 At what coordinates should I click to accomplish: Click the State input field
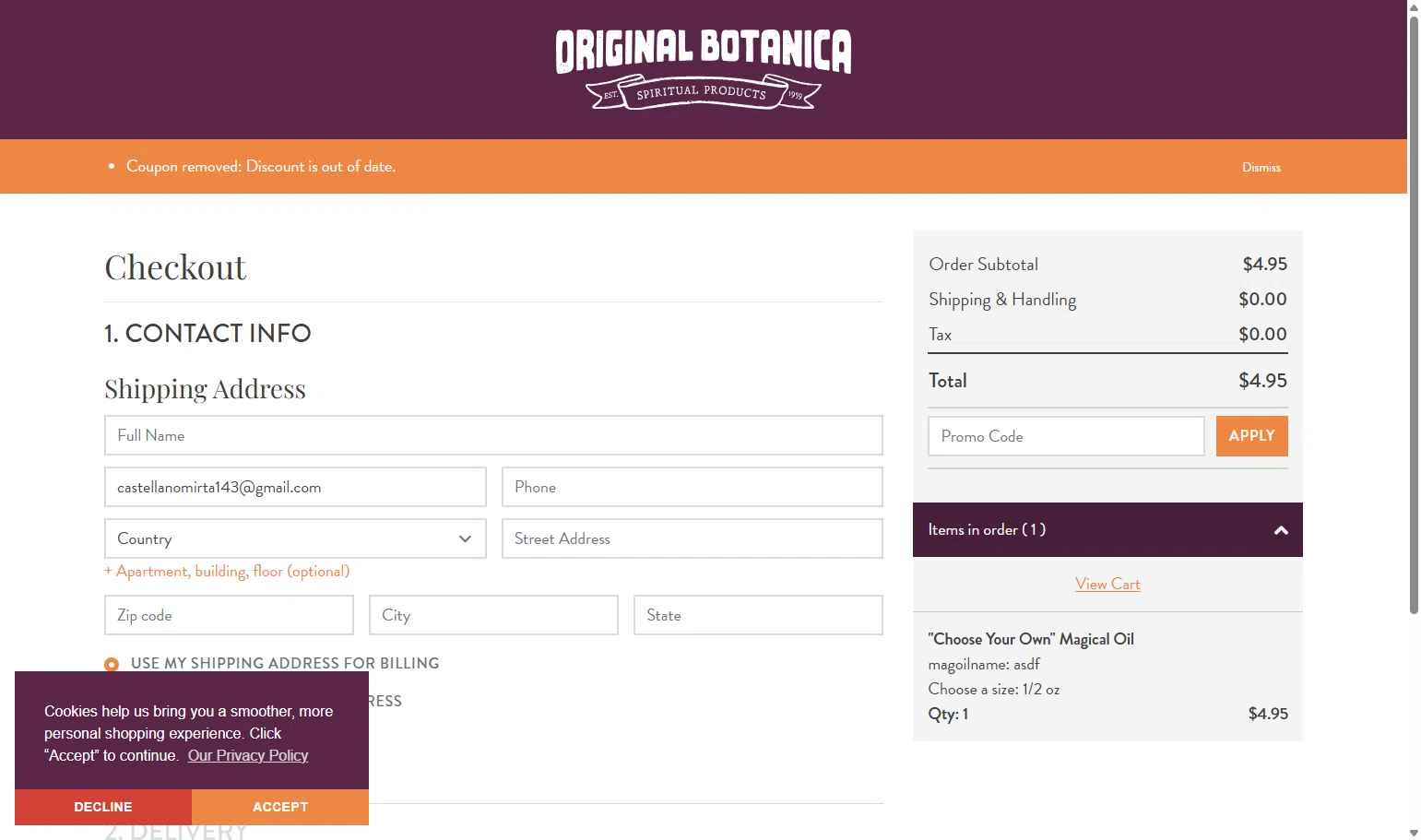758,615
